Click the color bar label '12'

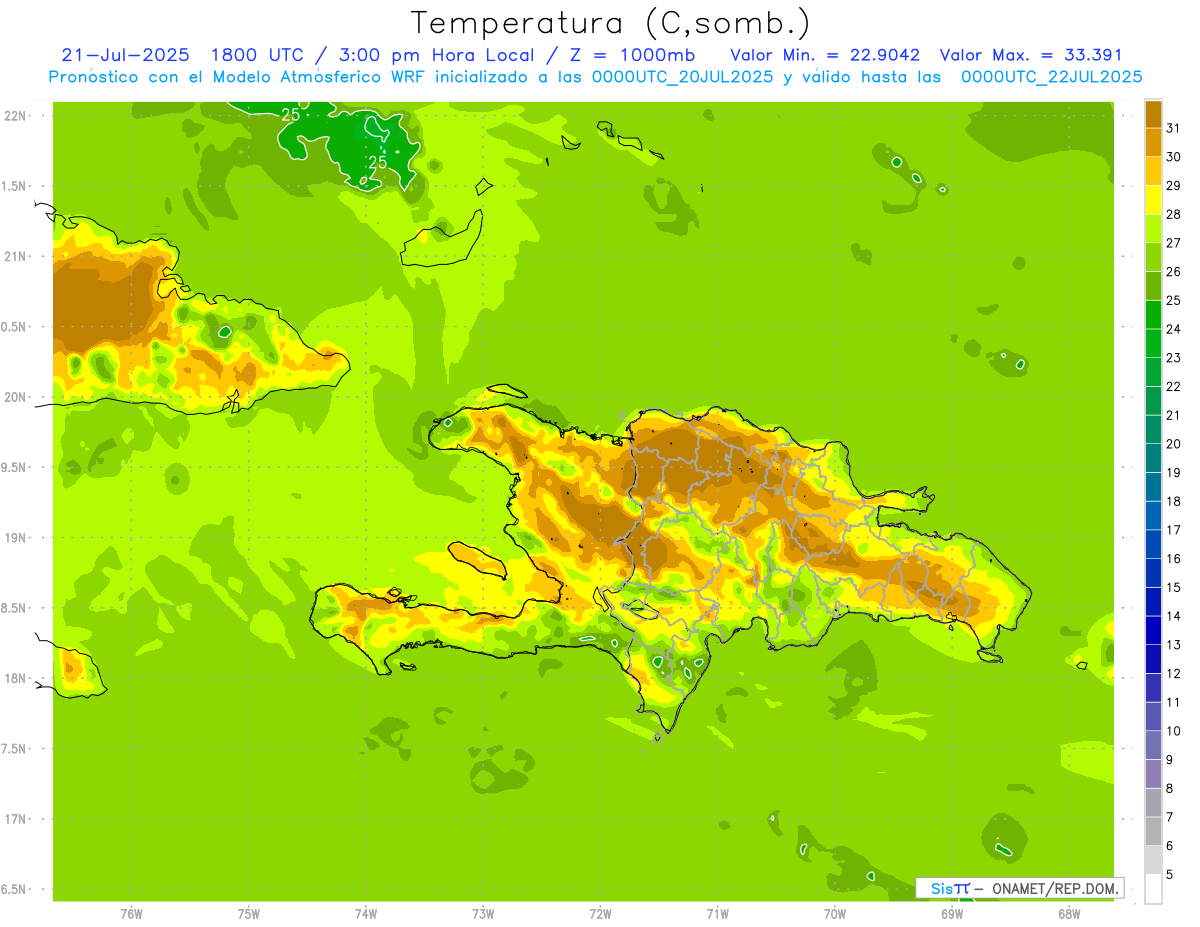1174,674
